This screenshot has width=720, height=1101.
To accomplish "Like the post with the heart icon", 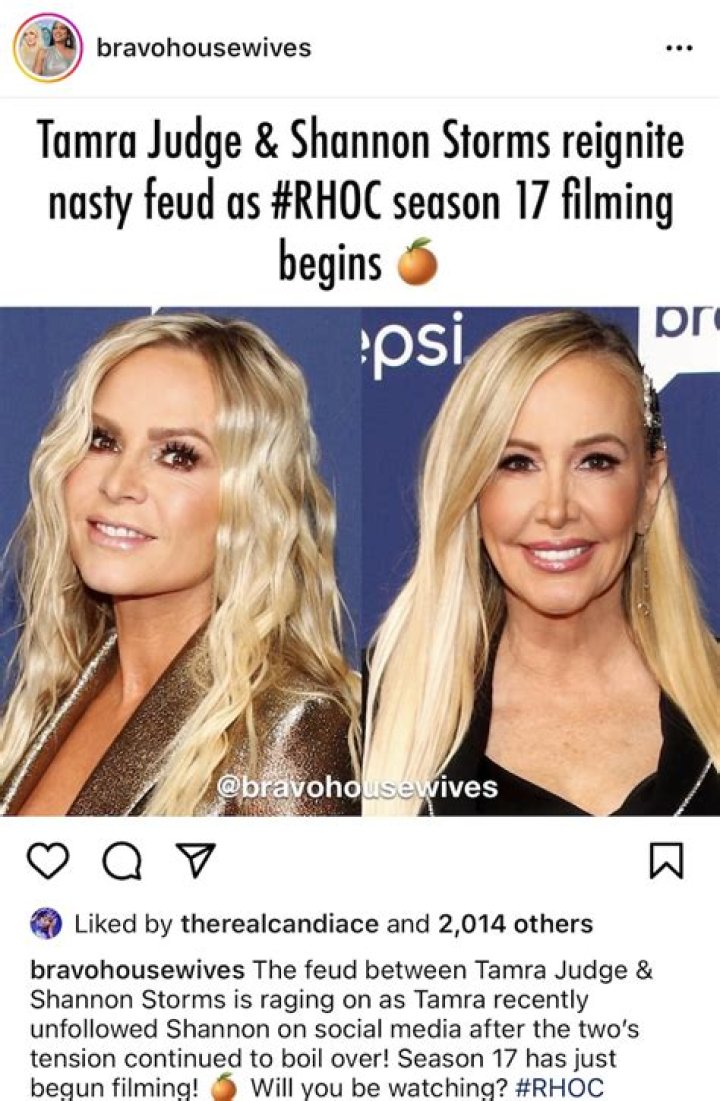I will [48, 861].
